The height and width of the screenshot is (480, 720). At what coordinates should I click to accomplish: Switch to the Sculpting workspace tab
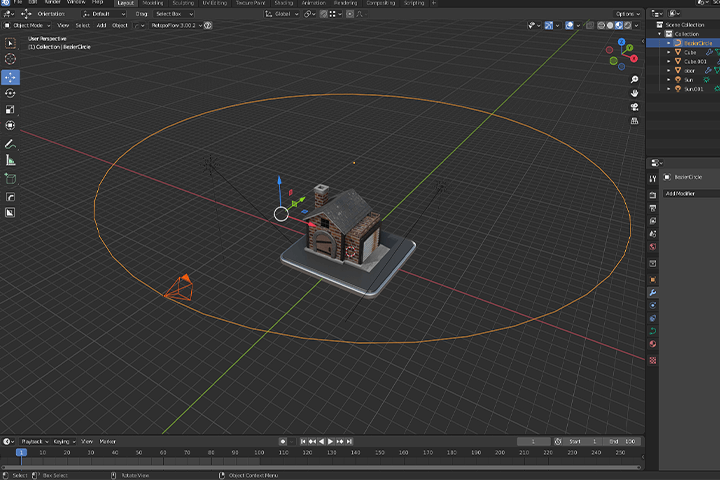point(183,3)
